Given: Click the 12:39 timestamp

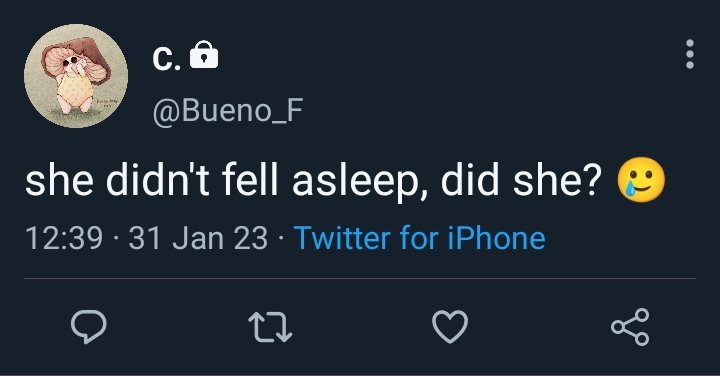Looking at the screenshot, I should point(64,239).
